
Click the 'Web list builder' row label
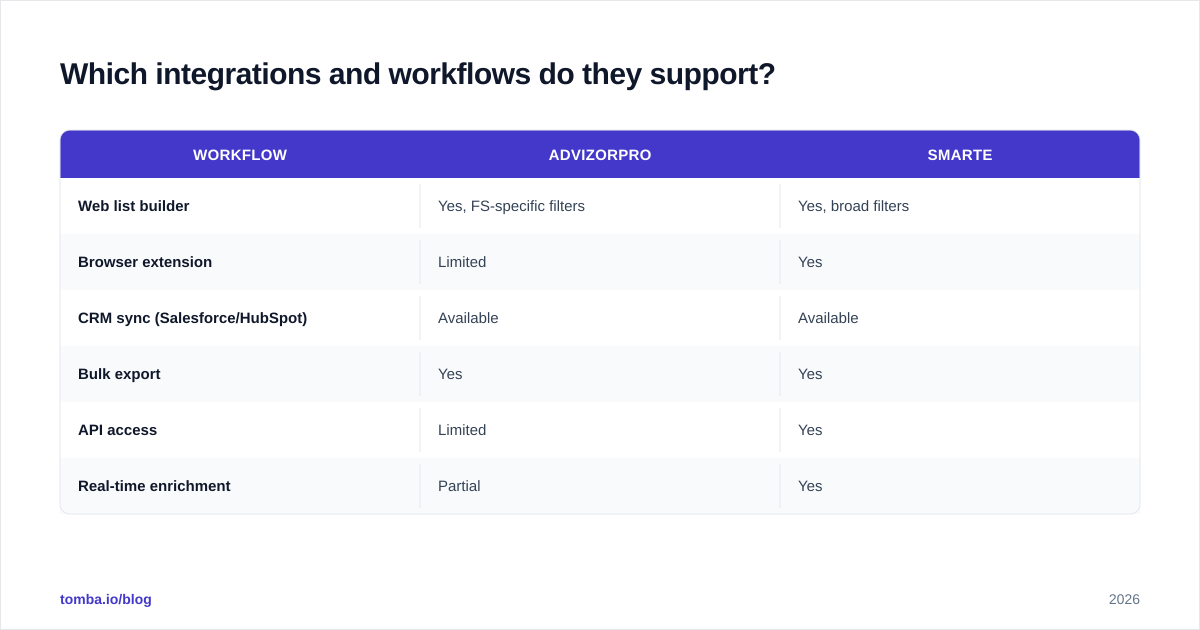pyautogui.click(x=134, y=206)
